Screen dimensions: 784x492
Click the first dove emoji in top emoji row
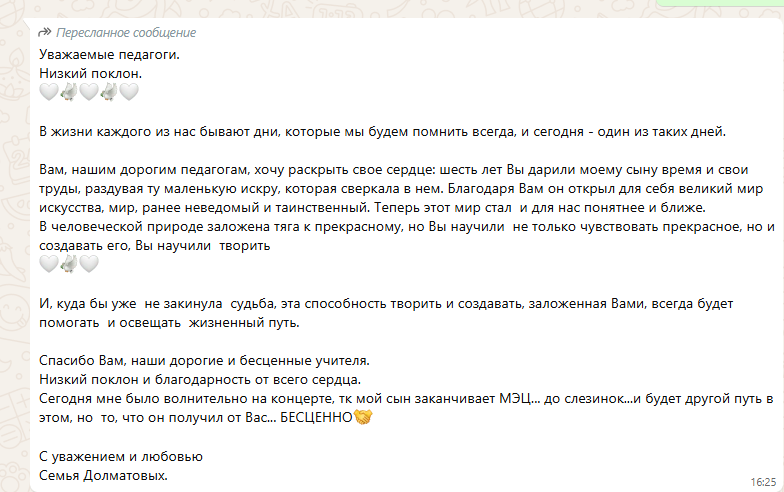(69, 92)
